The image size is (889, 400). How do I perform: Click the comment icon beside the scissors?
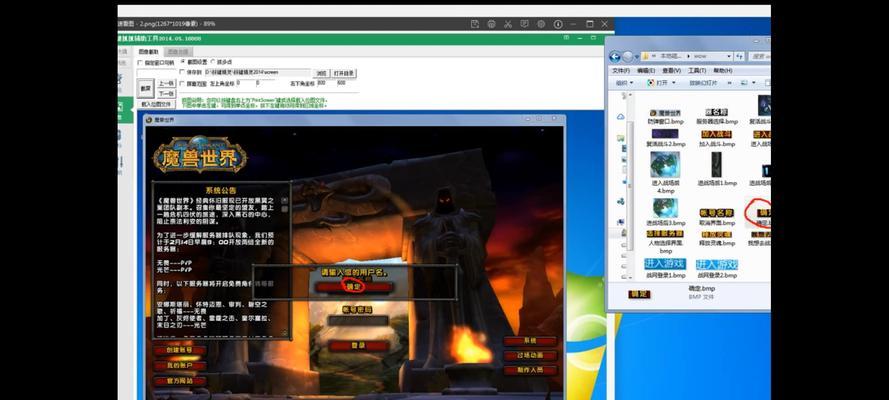pos(524,24)
